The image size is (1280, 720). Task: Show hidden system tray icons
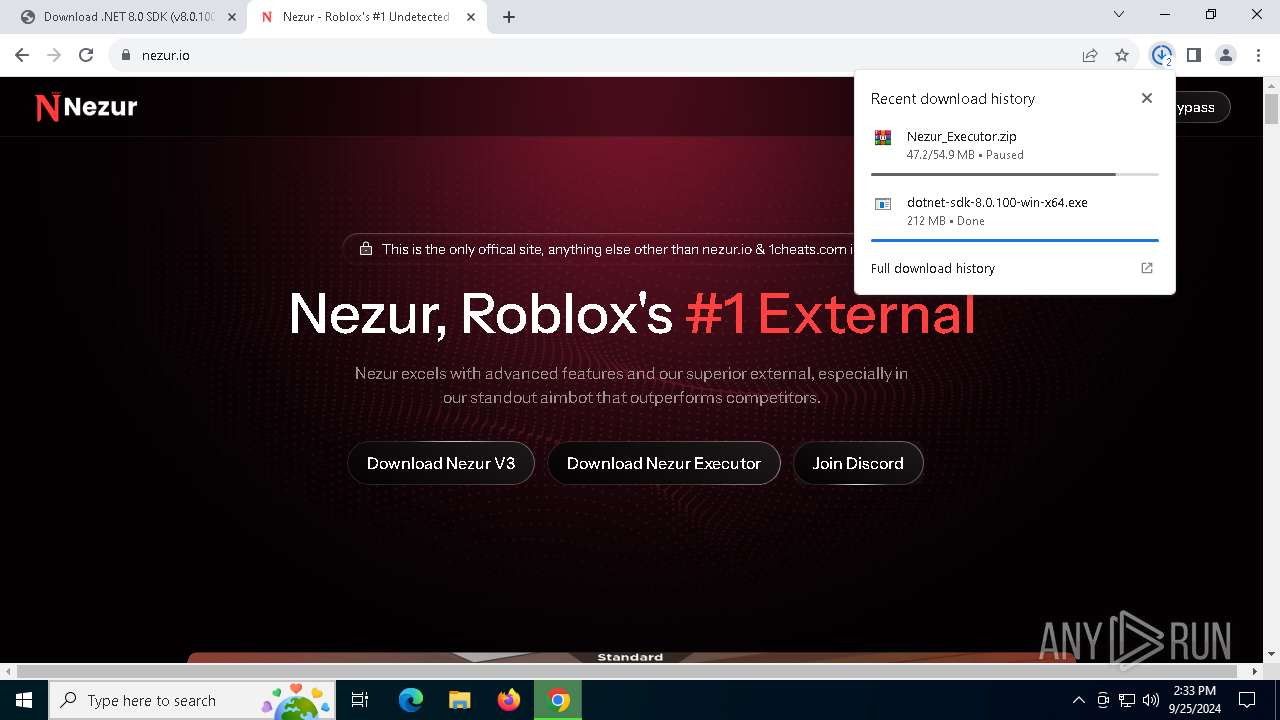click(x=1078, y=700)
